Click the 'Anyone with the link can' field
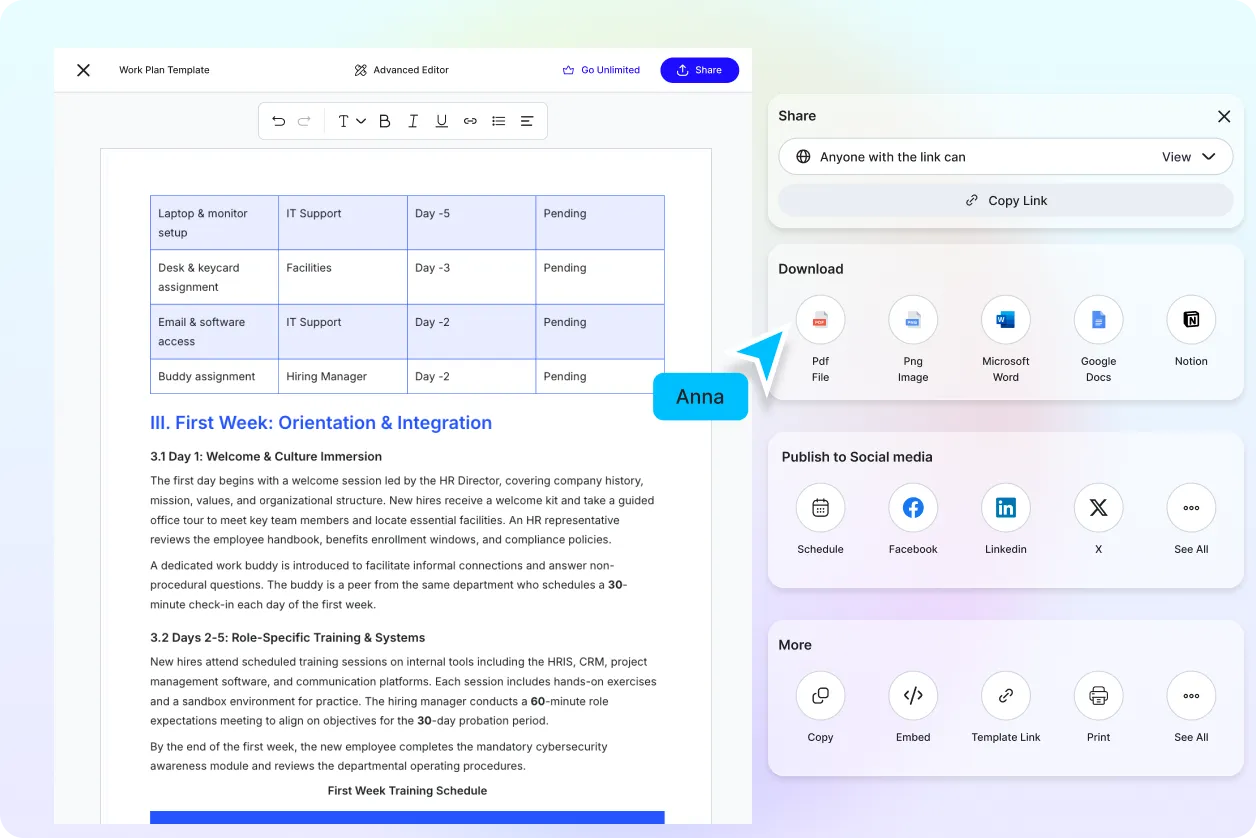Image resolution: width=1256 pixels, height=838 pixels. point(1006,157)
